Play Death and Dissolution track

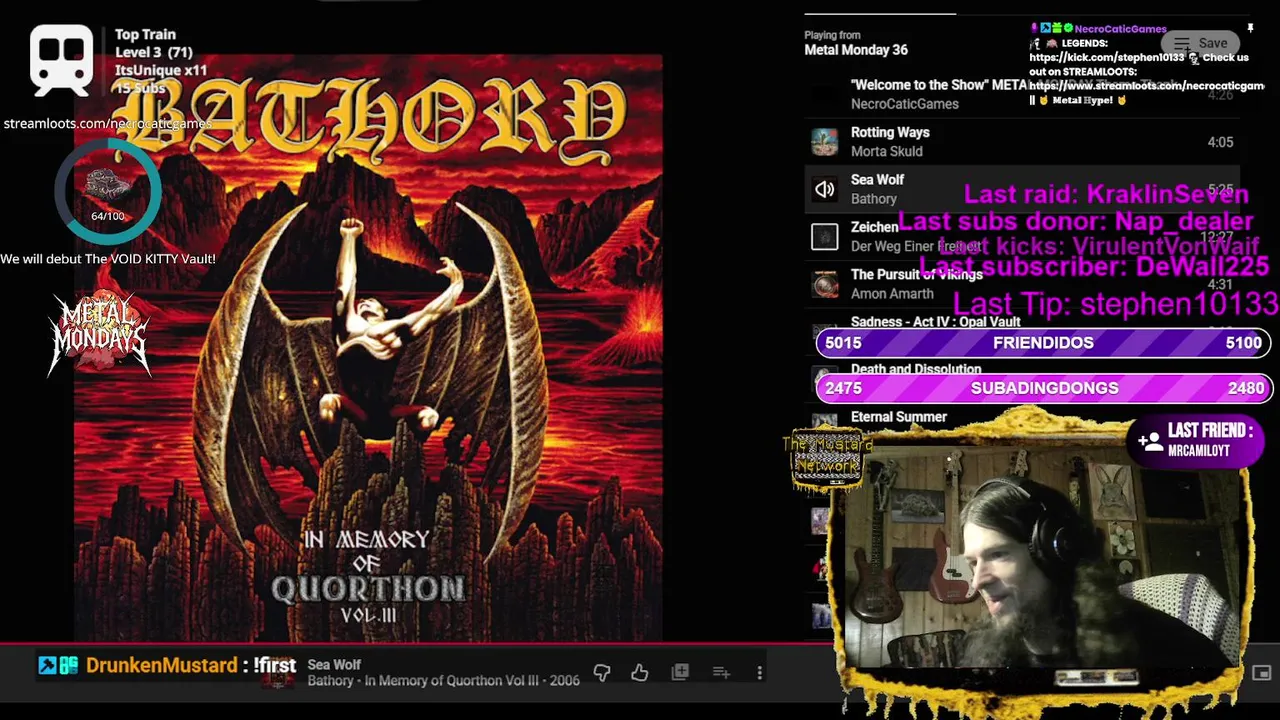(916, 369)
